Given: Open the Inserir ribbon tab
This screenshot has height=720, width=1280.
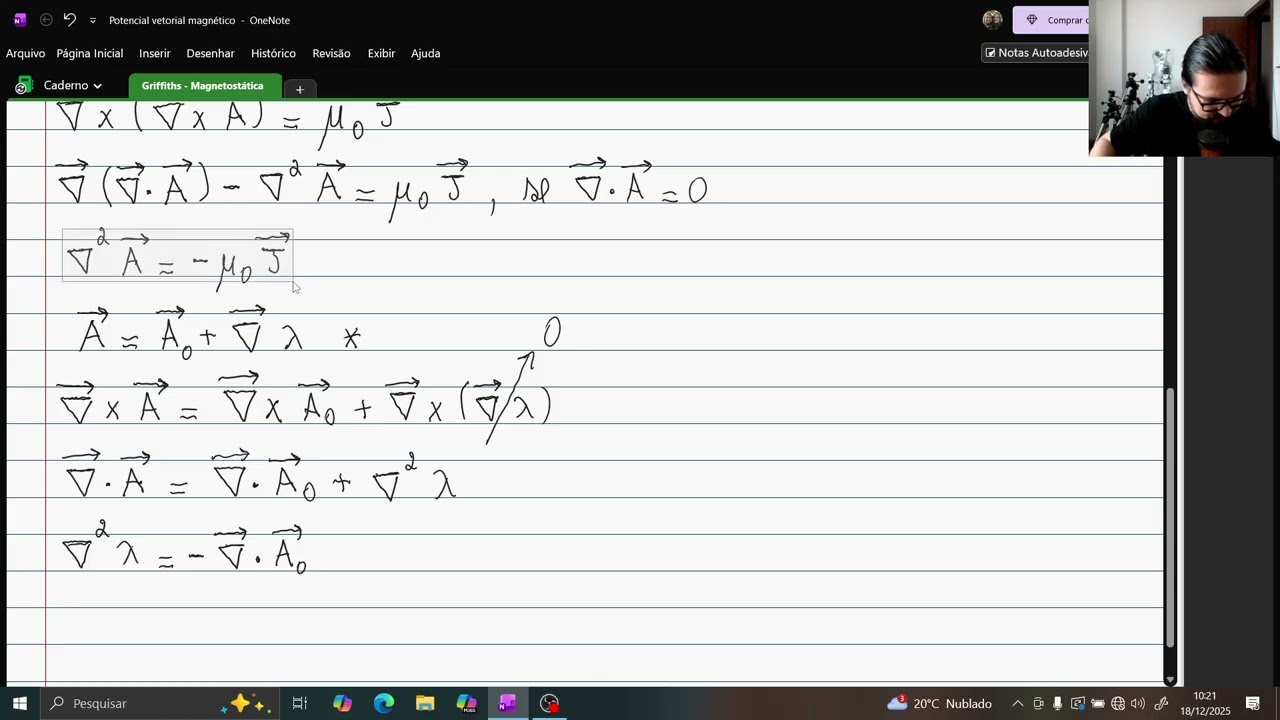Looking at the screenshot, I should click(155, 53).
